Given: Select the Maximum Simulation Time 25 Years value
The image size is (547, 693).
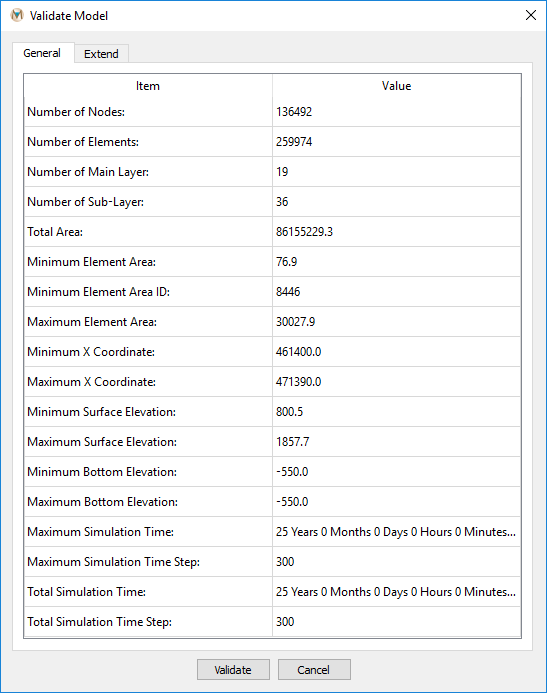Looking at the screenshot, I should click(x=396, y=532).
